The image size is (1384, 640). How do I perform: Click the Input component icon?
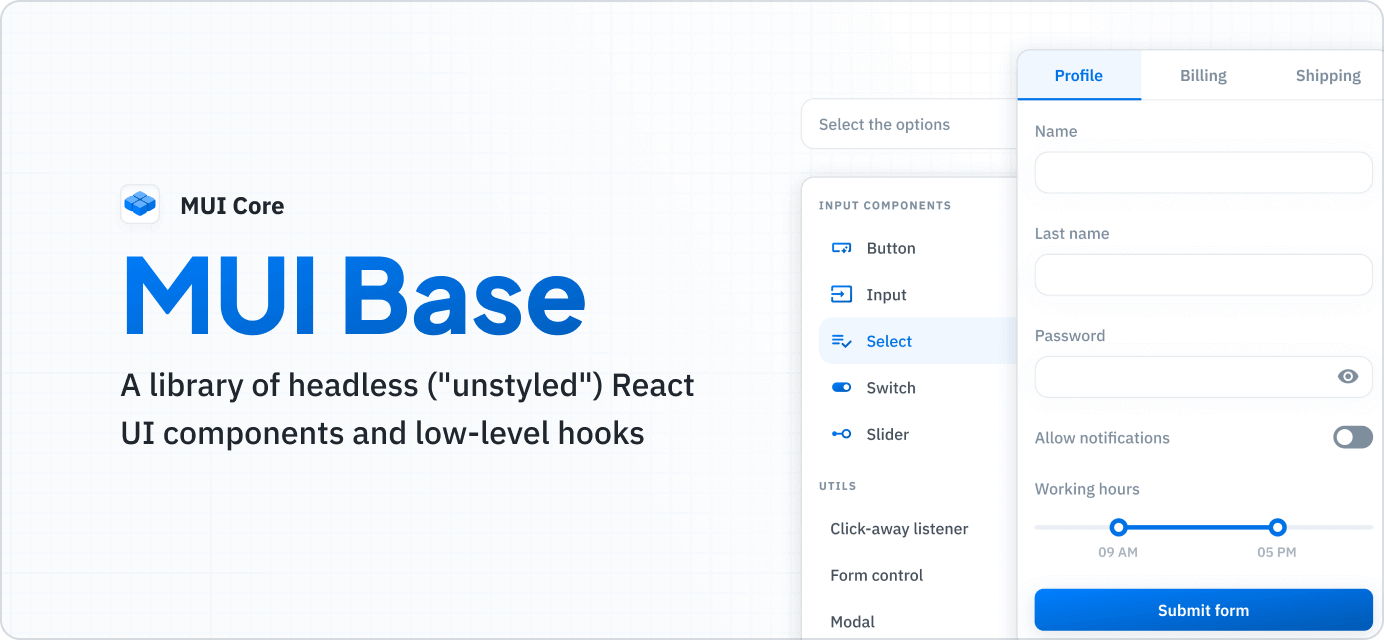coord(840,294)
